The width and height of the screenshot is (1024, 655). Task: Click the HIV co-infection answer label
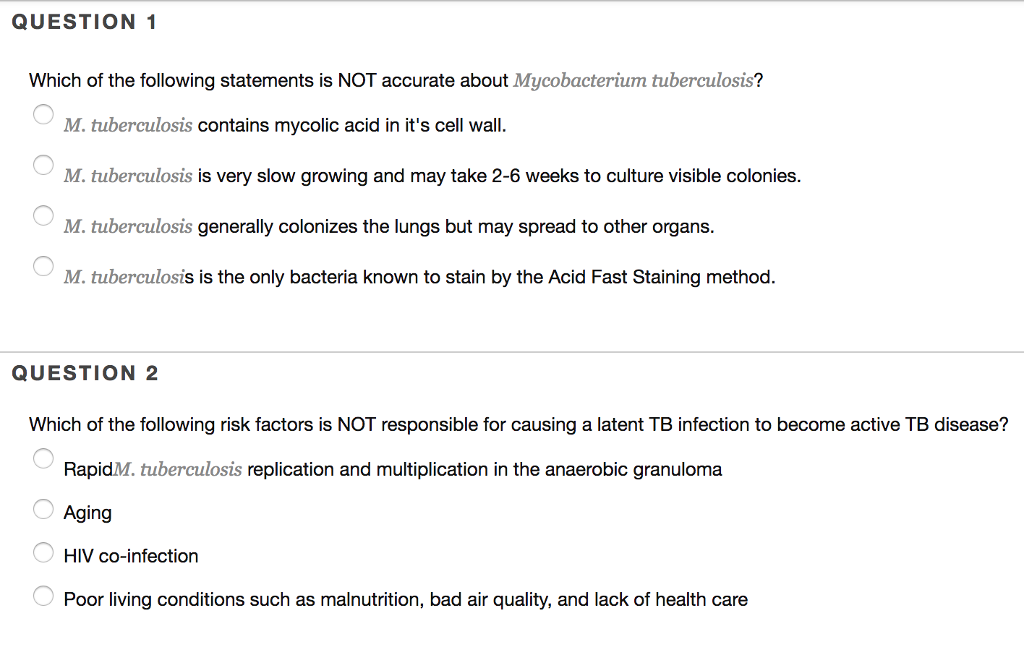coord(131,556)
